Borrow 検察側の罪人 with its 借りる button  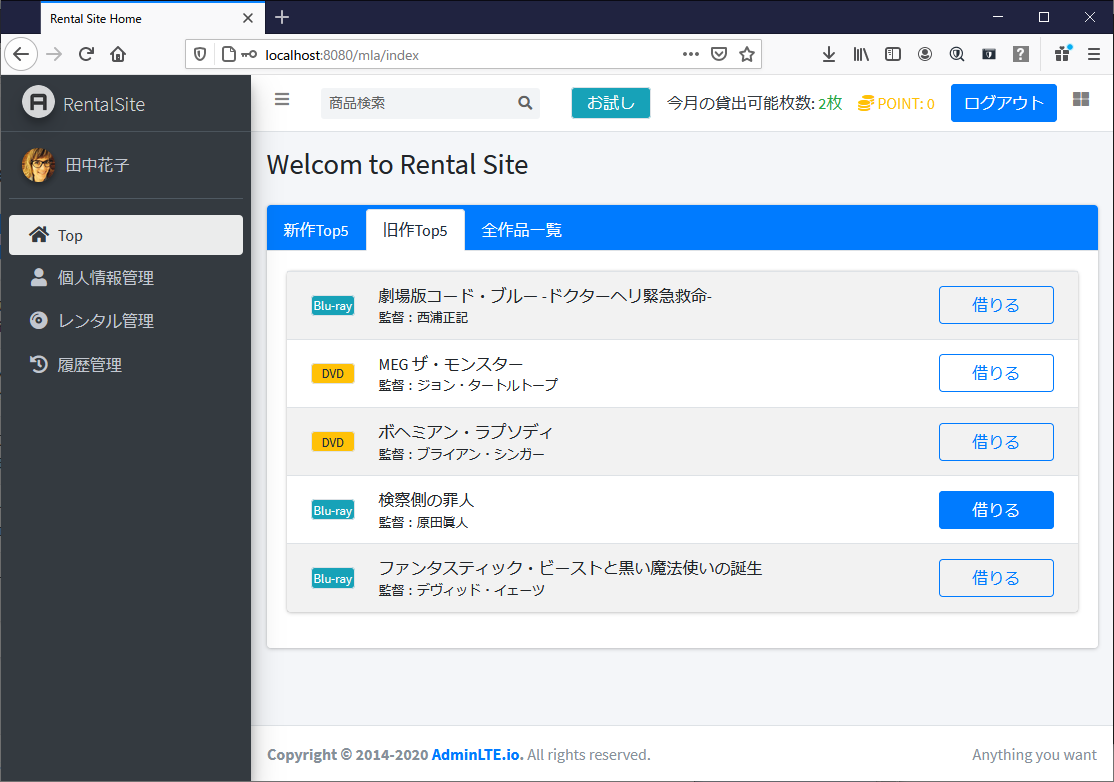click(996, 510)
